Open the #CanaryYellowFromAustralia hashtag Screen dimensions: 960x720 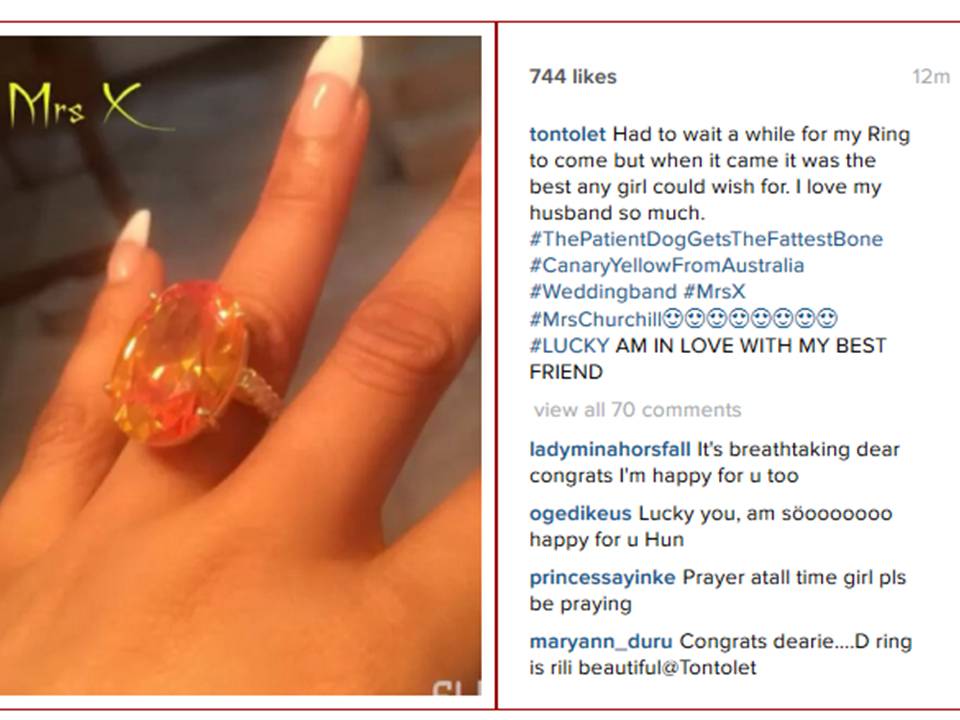click(667, 265)
